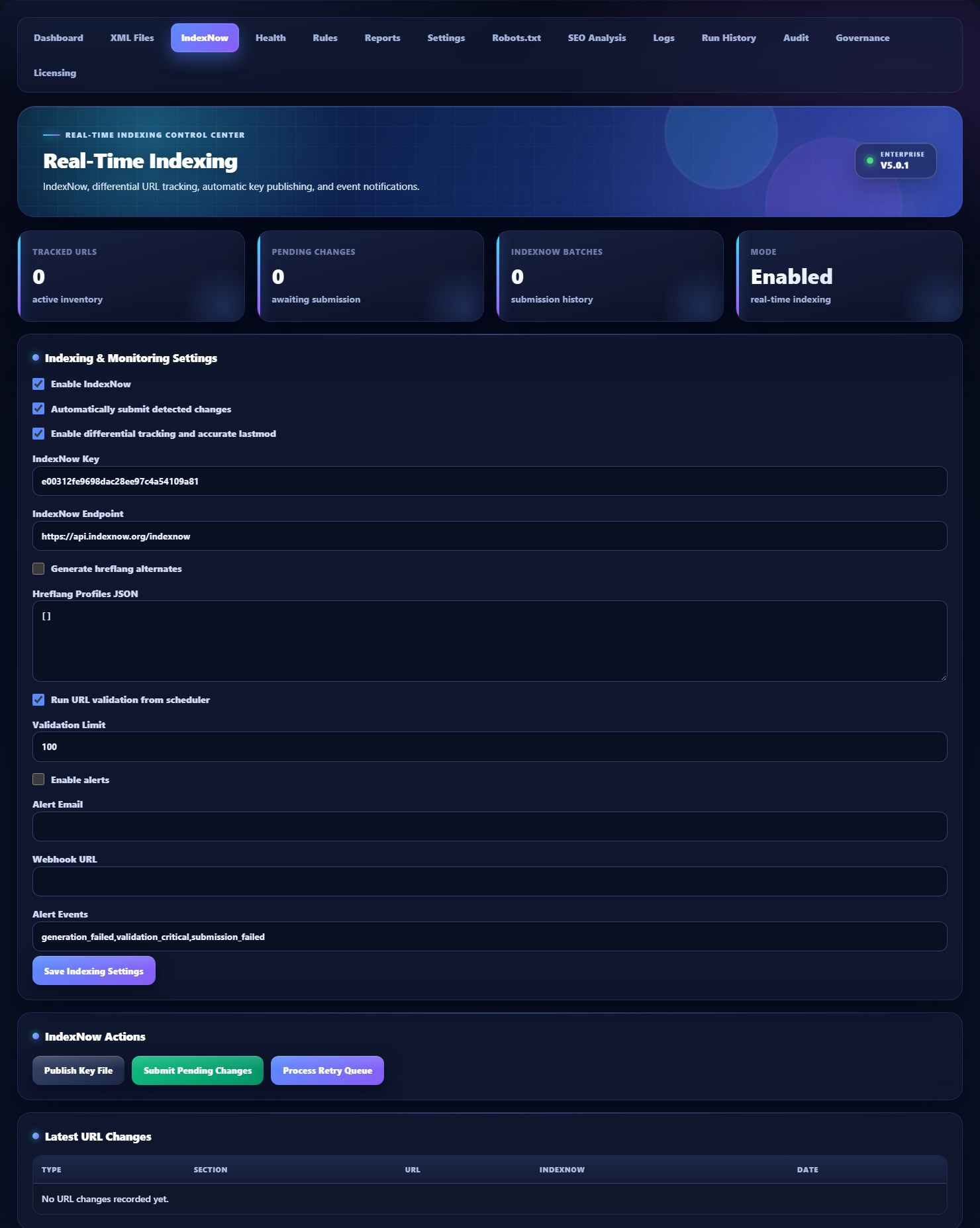Viewport: 980px width, 1228px height.
Task: Open the Licensing tab
Action: pos(55,73)
